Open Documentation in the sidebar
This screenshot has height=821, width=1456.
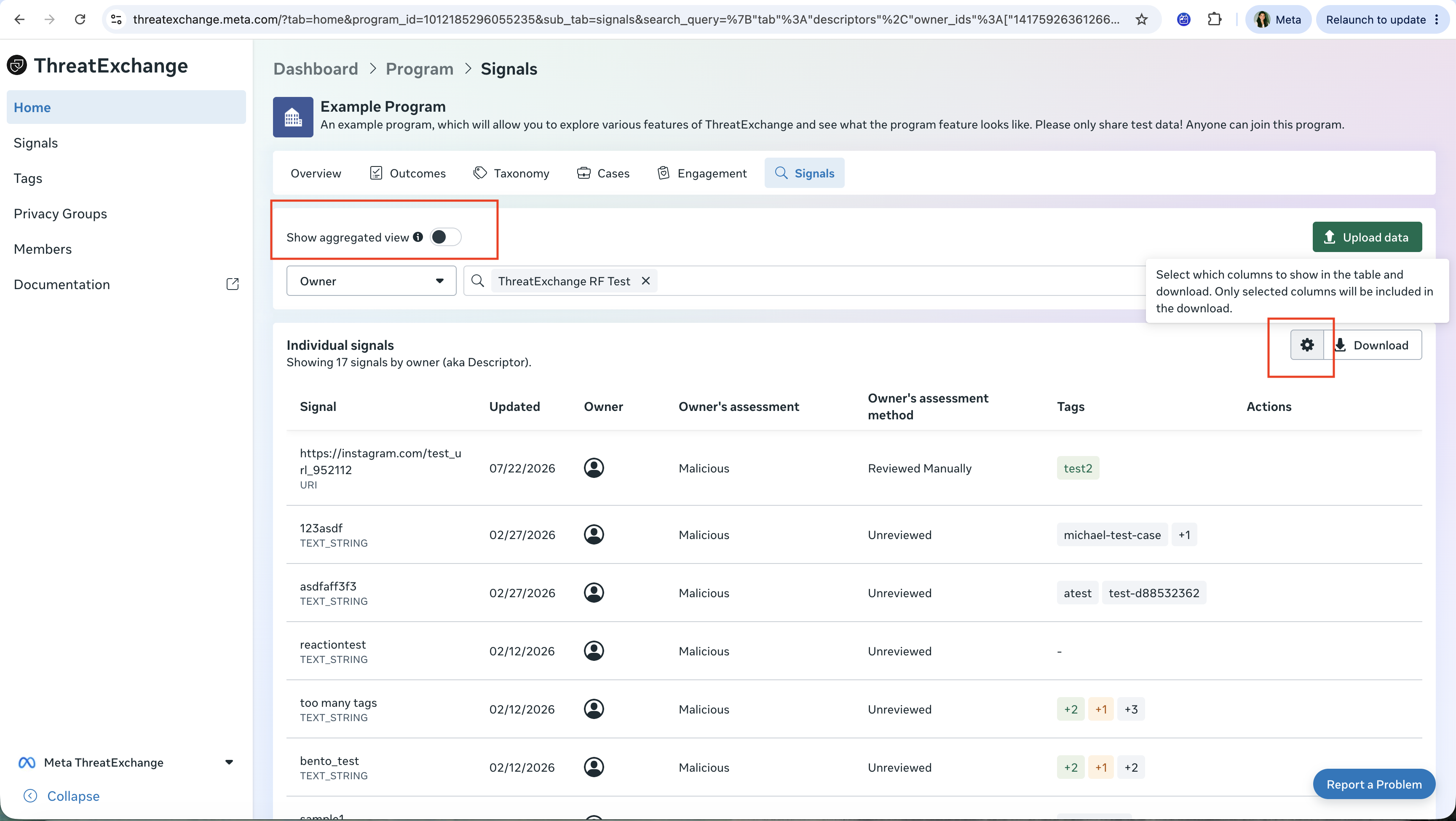(x=126, y=284)
